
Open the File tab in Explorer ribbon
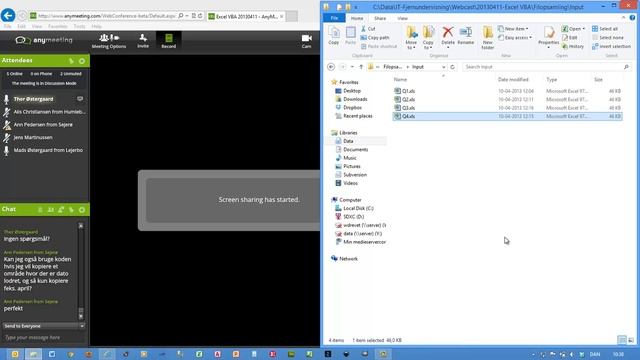click(334, 18)
